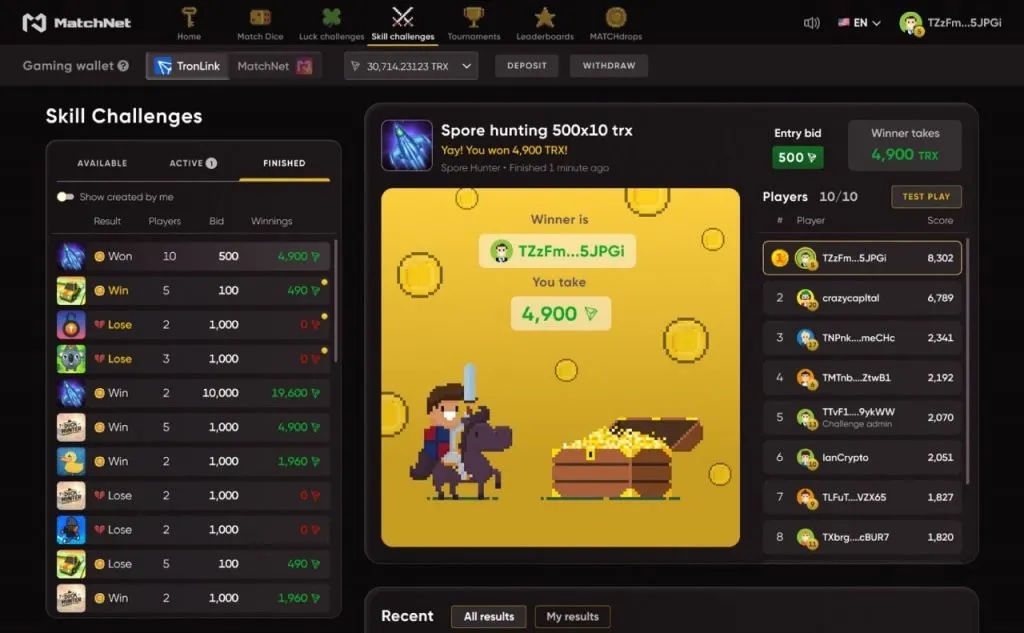The height and width of the screenshot is (633, 1024).
Task: Switch to the Available tab
Action: point(102,163)
